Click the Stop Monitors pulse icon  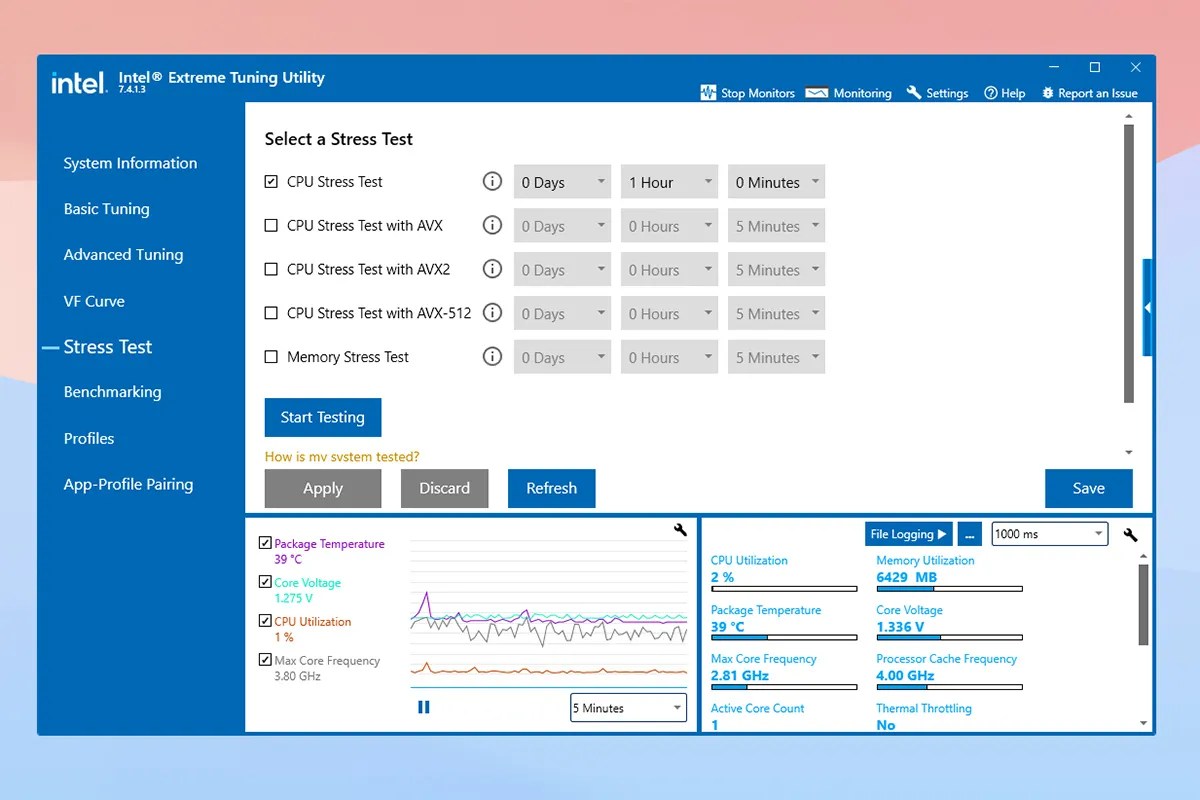tap(708, 92)
